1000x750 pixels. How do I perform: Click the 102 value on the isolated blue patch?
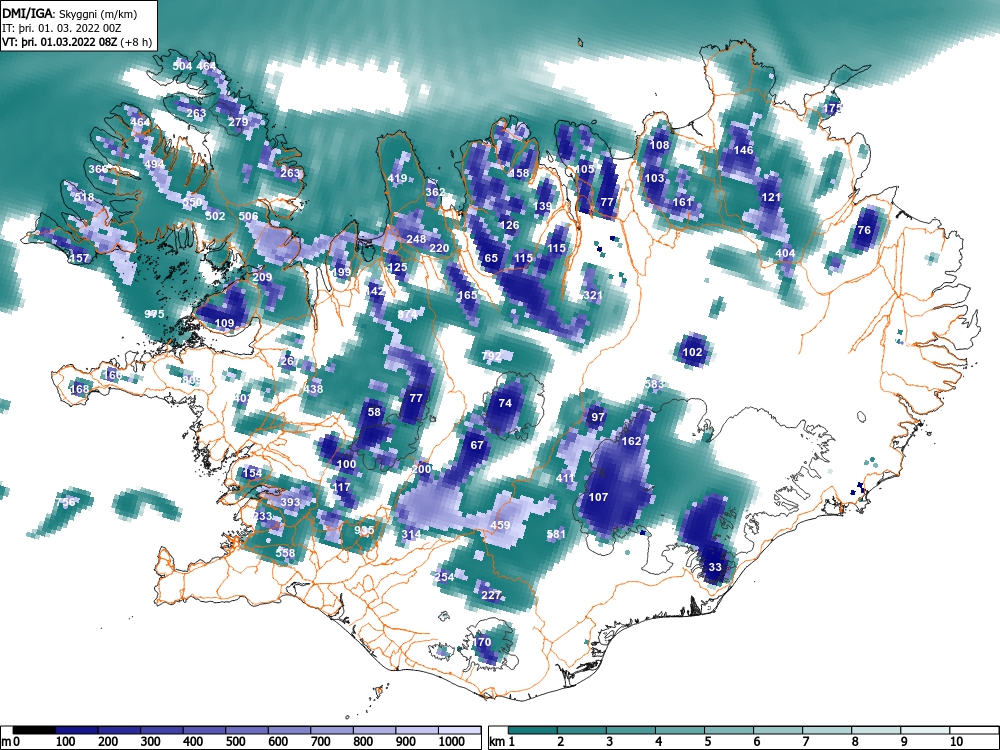point(693,352)
